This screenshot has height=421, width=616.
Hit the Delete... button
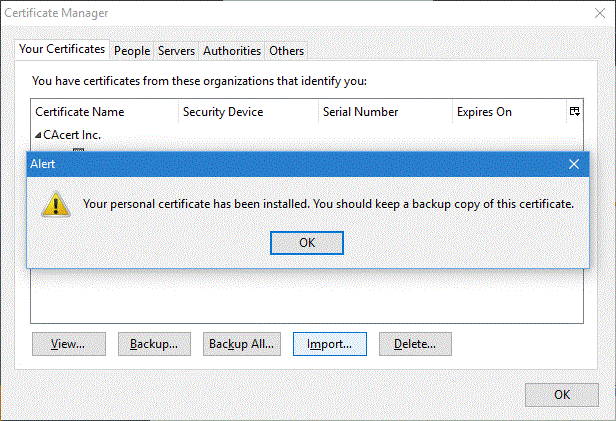415,344
